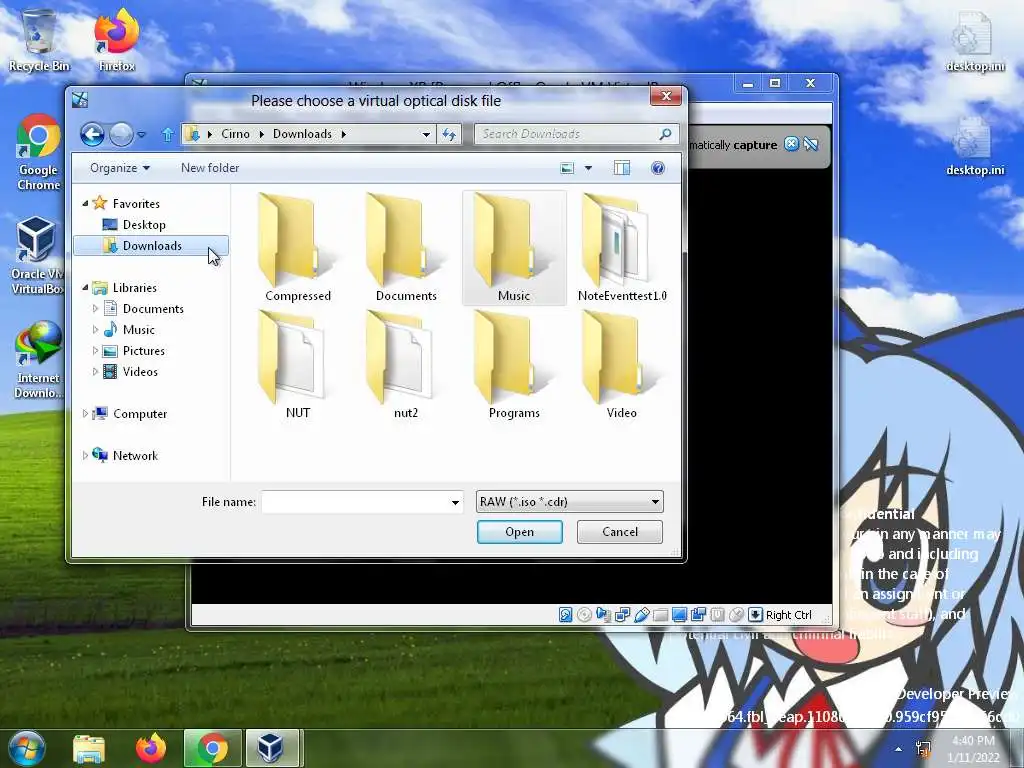
Task: Create a New folder
Action: click(210, 168)
